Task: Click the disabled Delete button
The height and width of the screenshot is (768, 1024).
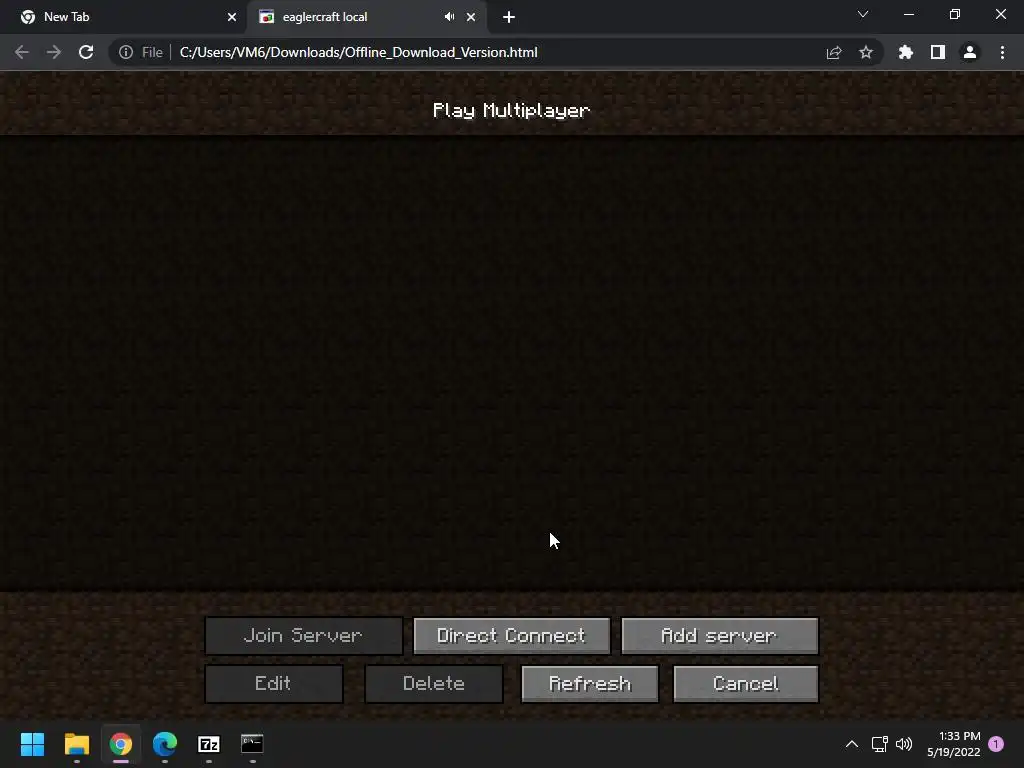Action: (x=434, y=684)
